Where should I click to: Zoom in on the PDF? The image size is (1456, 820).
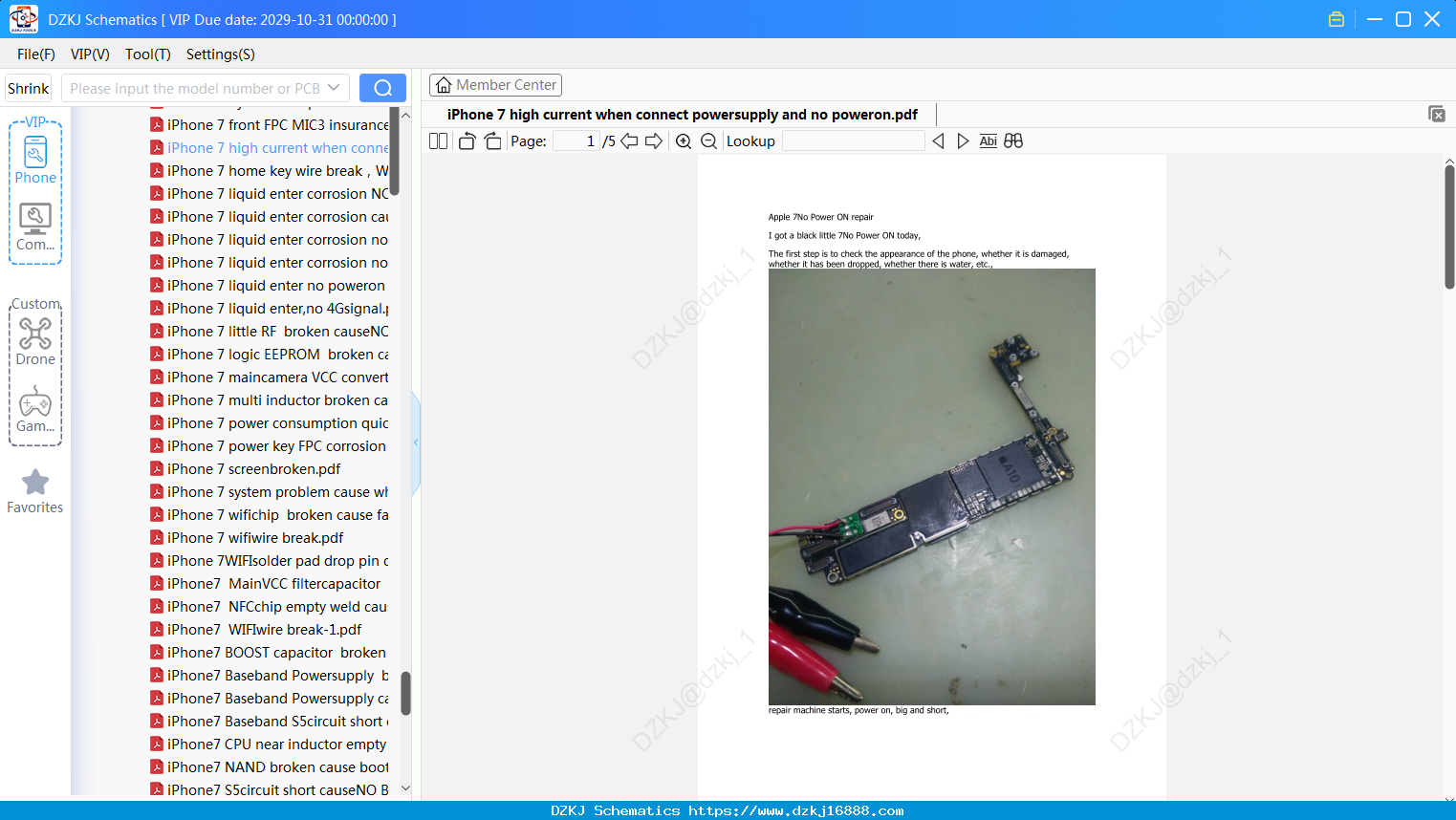(684, 140)
